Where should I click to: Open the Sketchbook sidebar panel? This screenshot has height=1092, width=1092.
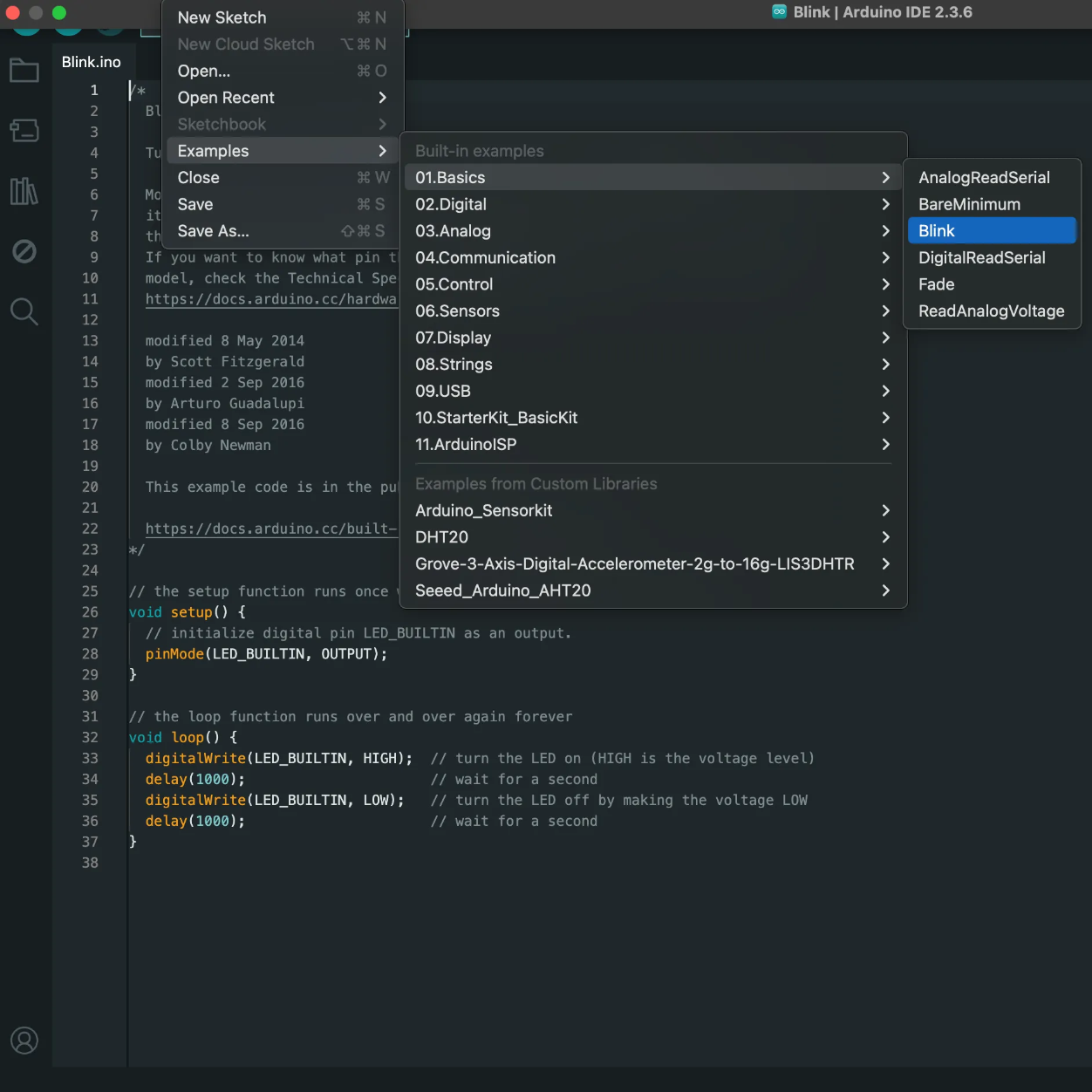[24, 71]
